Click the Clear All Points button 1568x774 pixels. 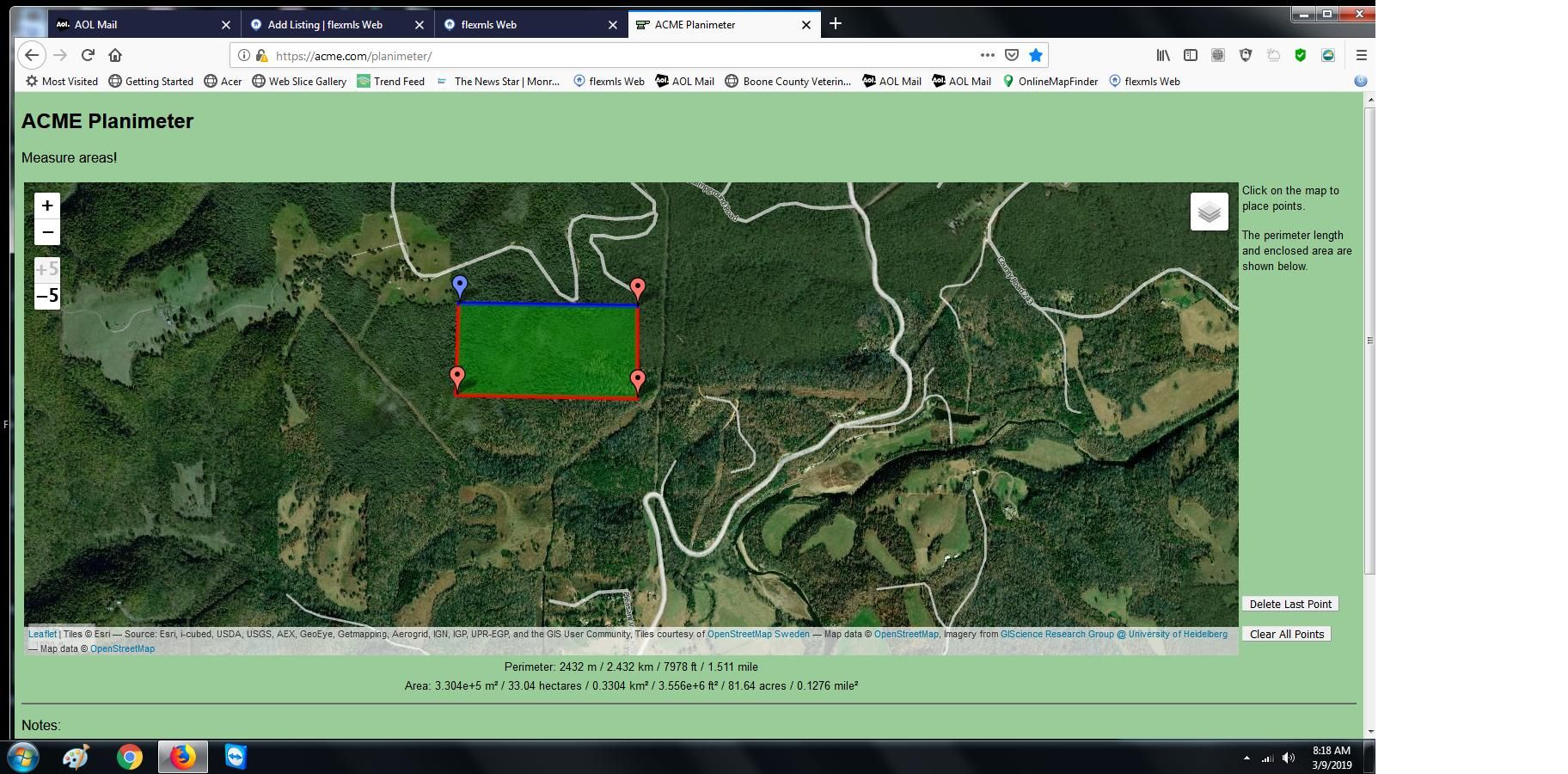tap(1286, 634)
